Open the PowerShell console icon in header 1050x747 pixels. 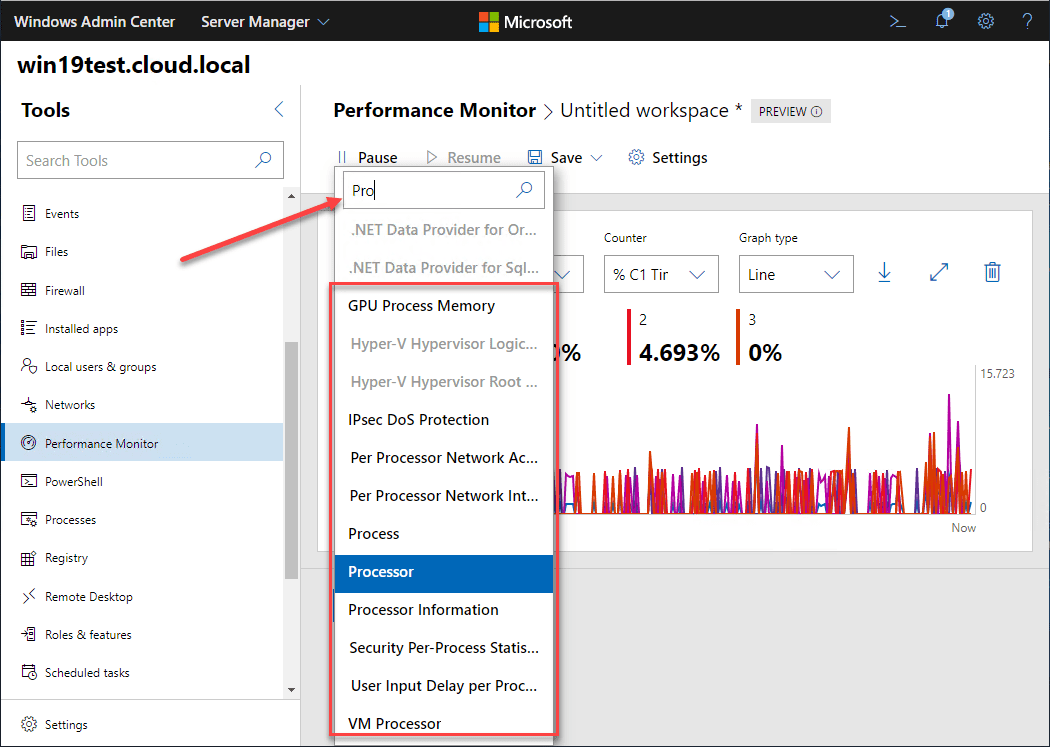click(x=898, y=21)
